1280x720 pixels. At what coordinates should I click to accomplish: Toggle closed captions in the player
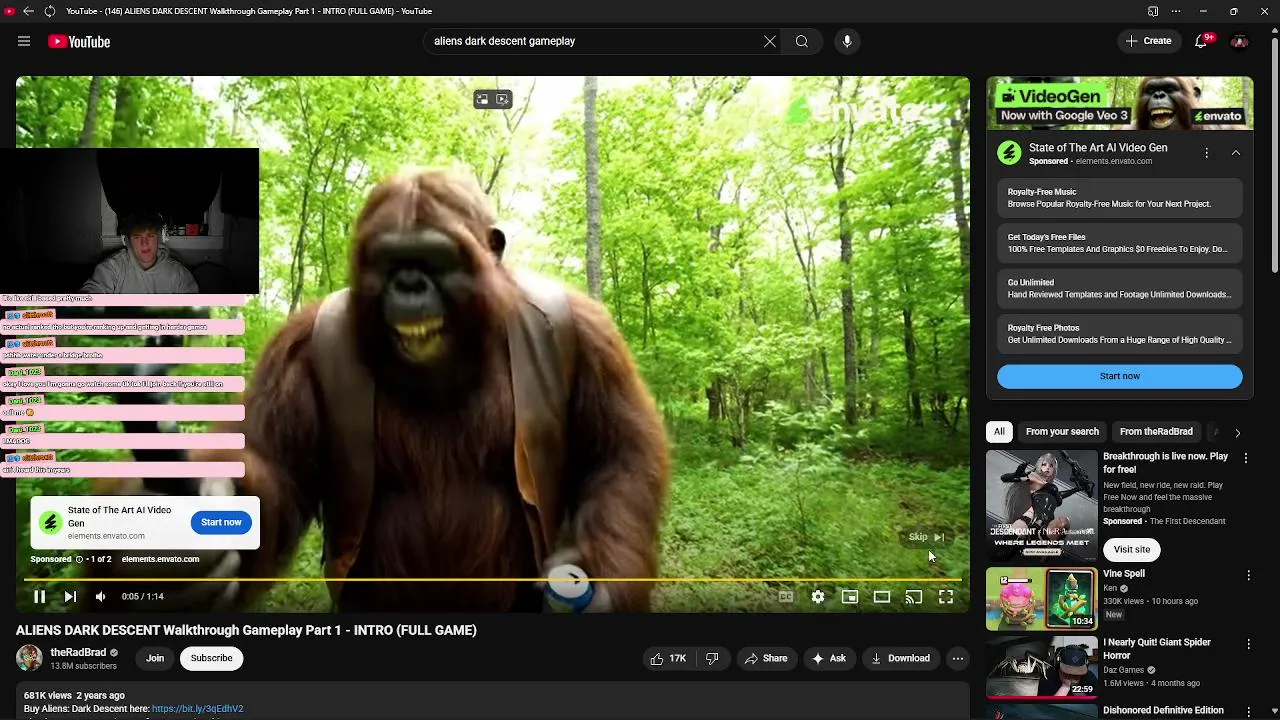tap(786, 597)
